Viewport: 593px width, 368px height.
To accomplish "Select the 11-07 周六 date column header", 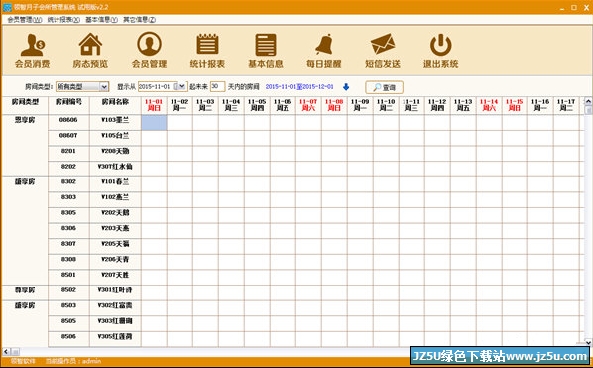I will coord(308,106).
